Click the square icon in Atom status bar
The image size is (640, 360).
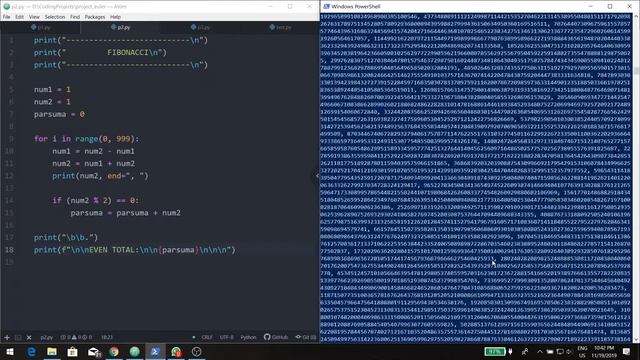(18, 337)
